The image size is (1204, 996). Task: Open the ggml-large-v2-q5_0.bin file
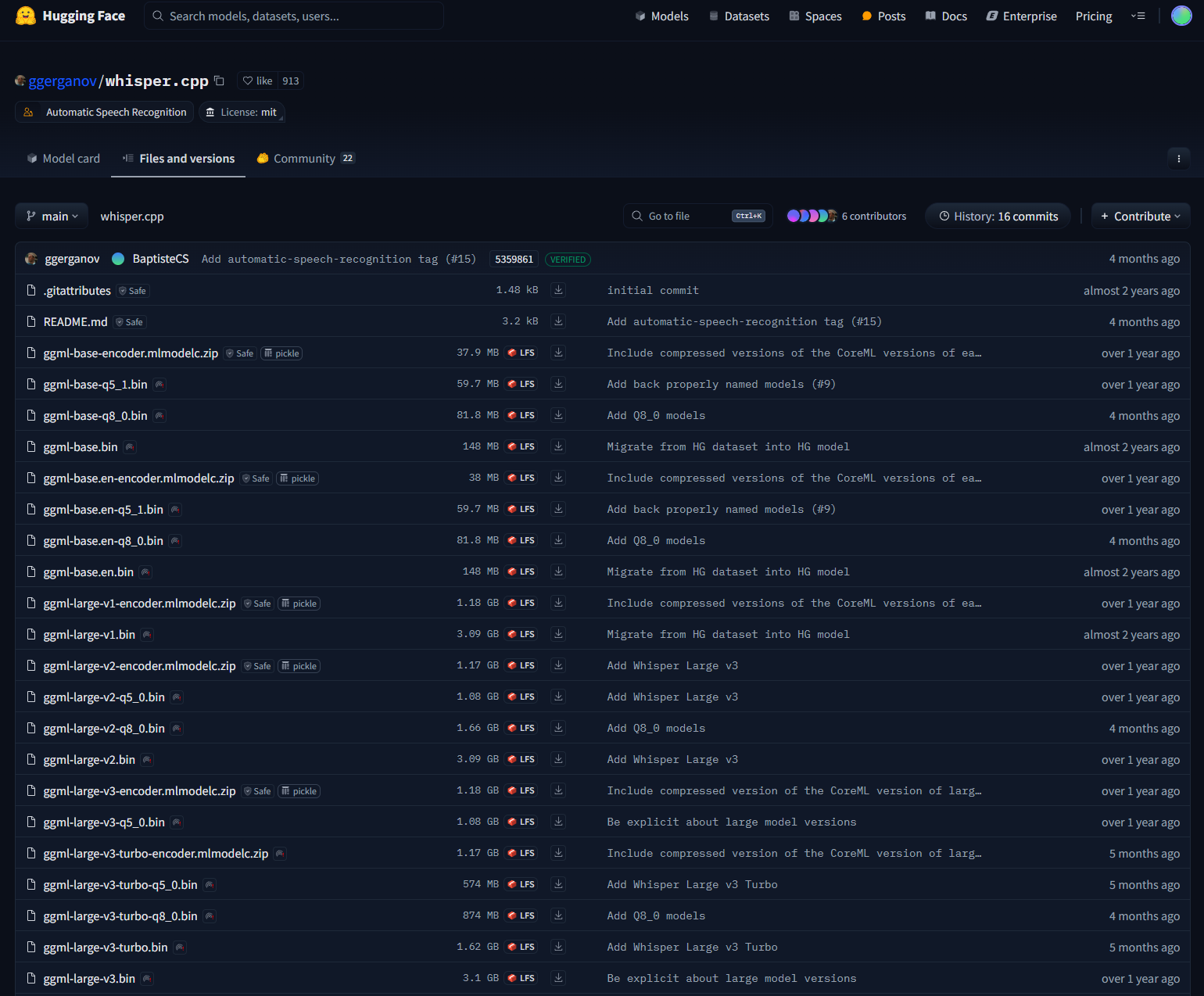(x=104, y=697)
